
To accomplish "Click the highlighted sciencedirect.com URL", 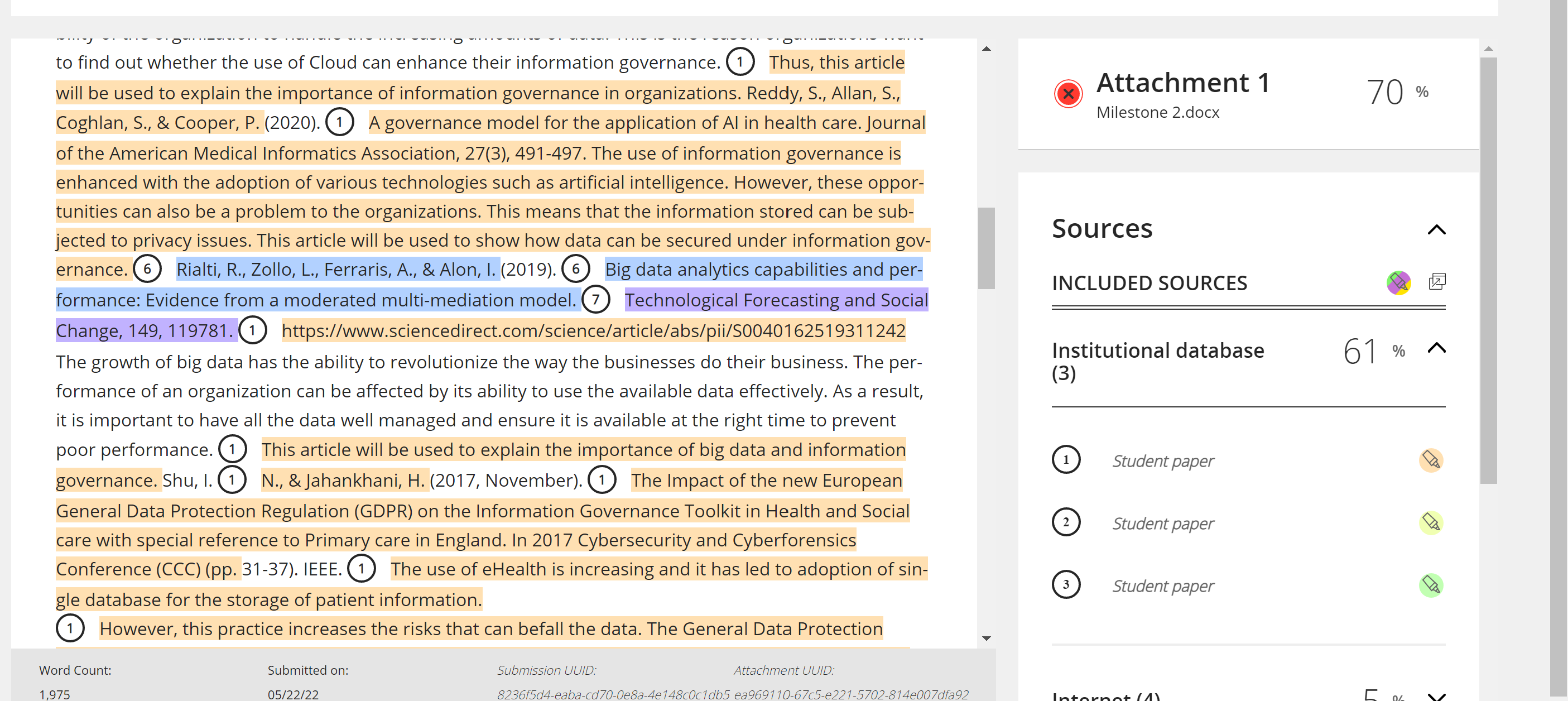I will pos(594,331).
